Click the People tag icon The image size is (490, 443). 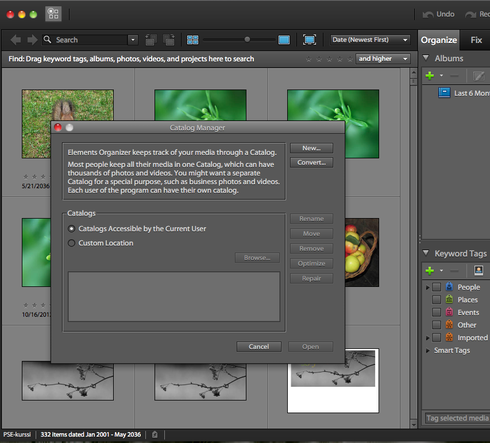click(x=449, y=287)
